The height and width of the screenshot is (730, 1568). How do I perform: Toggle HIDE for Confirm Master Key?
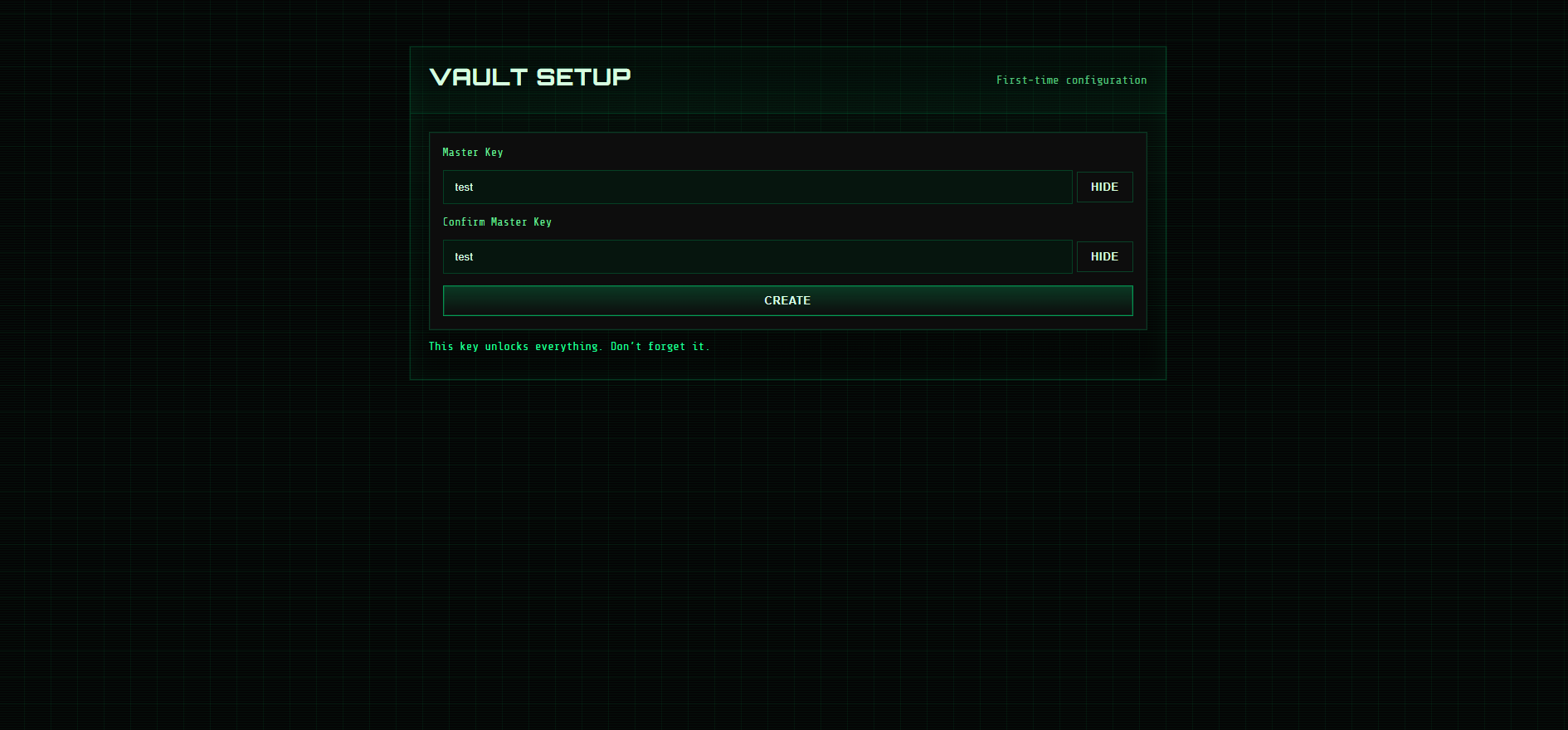1104,256
